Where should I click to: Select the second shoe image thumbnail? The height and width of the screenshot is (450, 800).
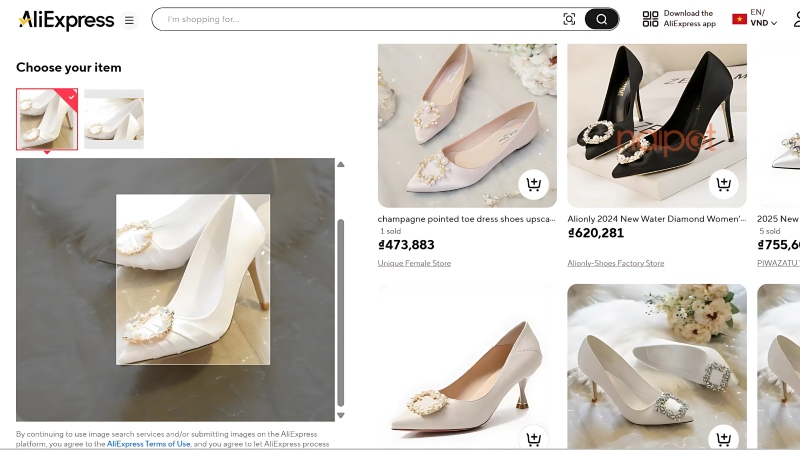114,119
